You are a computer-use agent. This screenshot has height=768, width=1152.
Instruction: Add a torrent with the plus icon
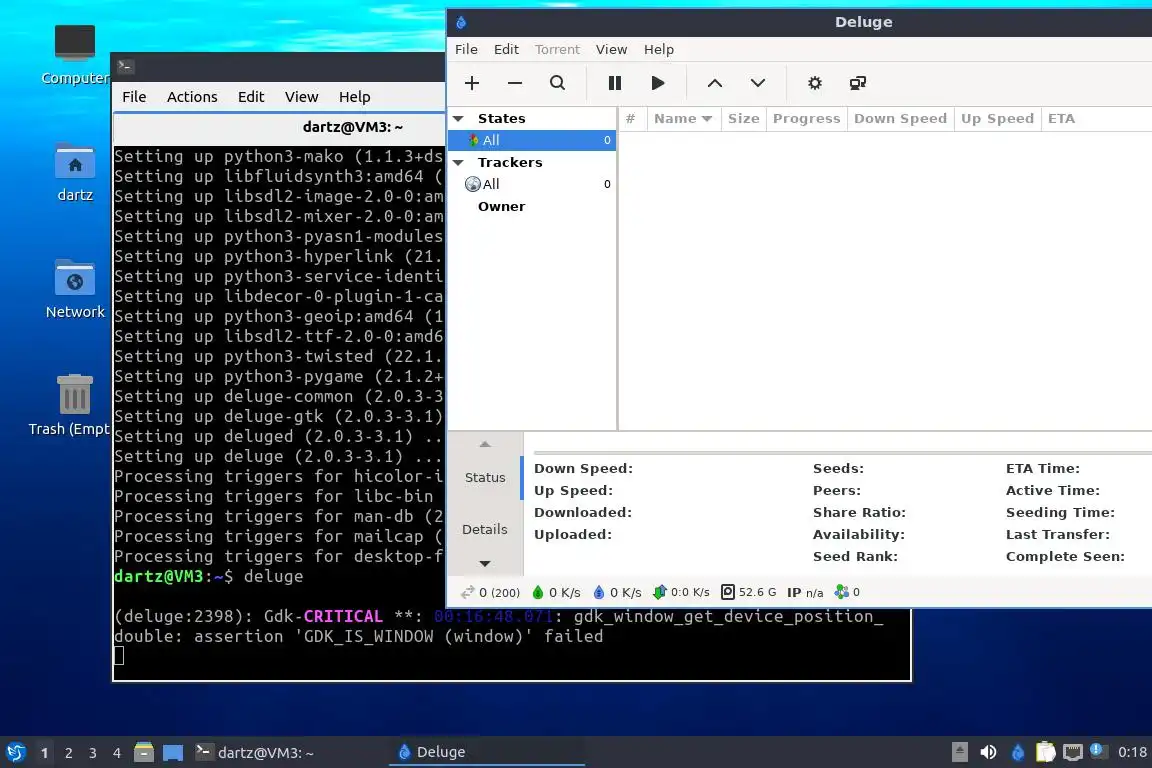coord(472,83)
